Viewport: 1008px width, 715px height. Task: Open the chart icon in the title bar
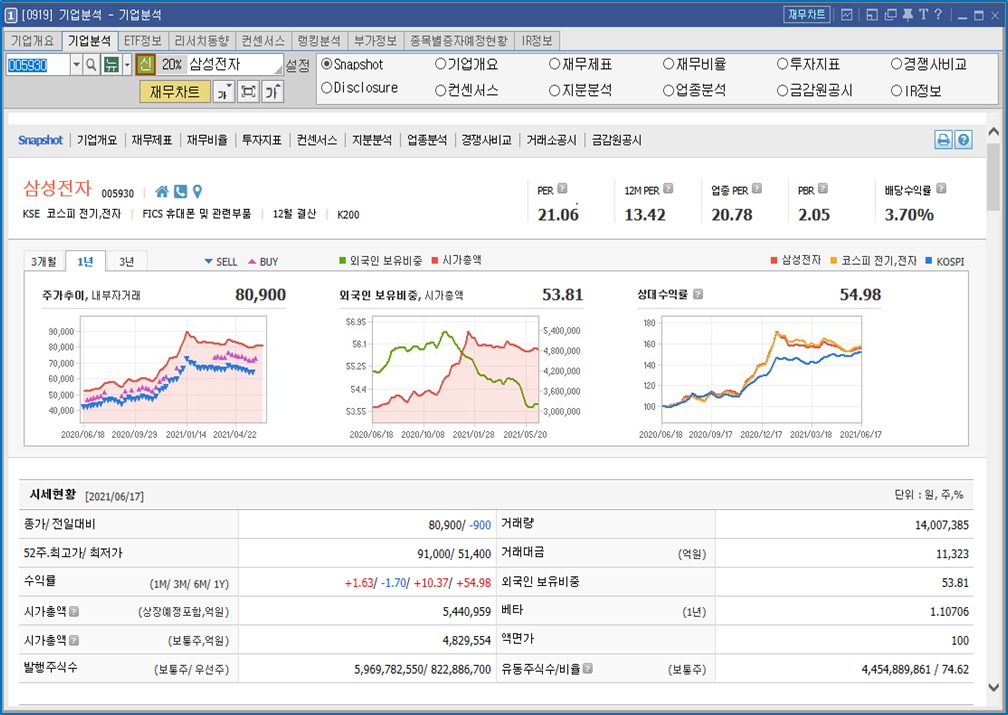(x=847, y=15)
